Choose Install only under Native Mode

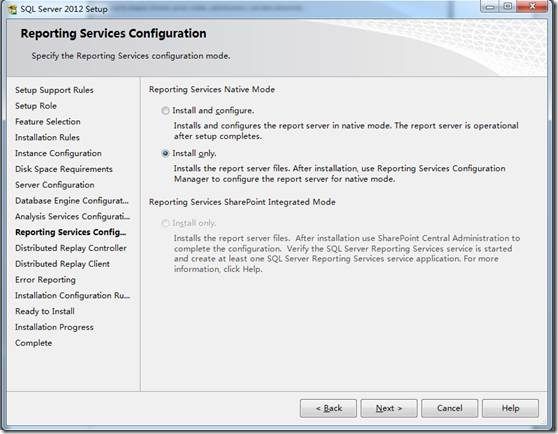click(x=165, y=153)
